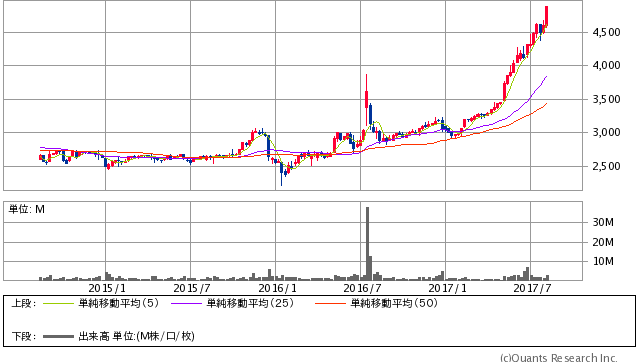Select the 単純移動平均(5) legend label
Screen dimensions: 638x362
pos(118,303)
